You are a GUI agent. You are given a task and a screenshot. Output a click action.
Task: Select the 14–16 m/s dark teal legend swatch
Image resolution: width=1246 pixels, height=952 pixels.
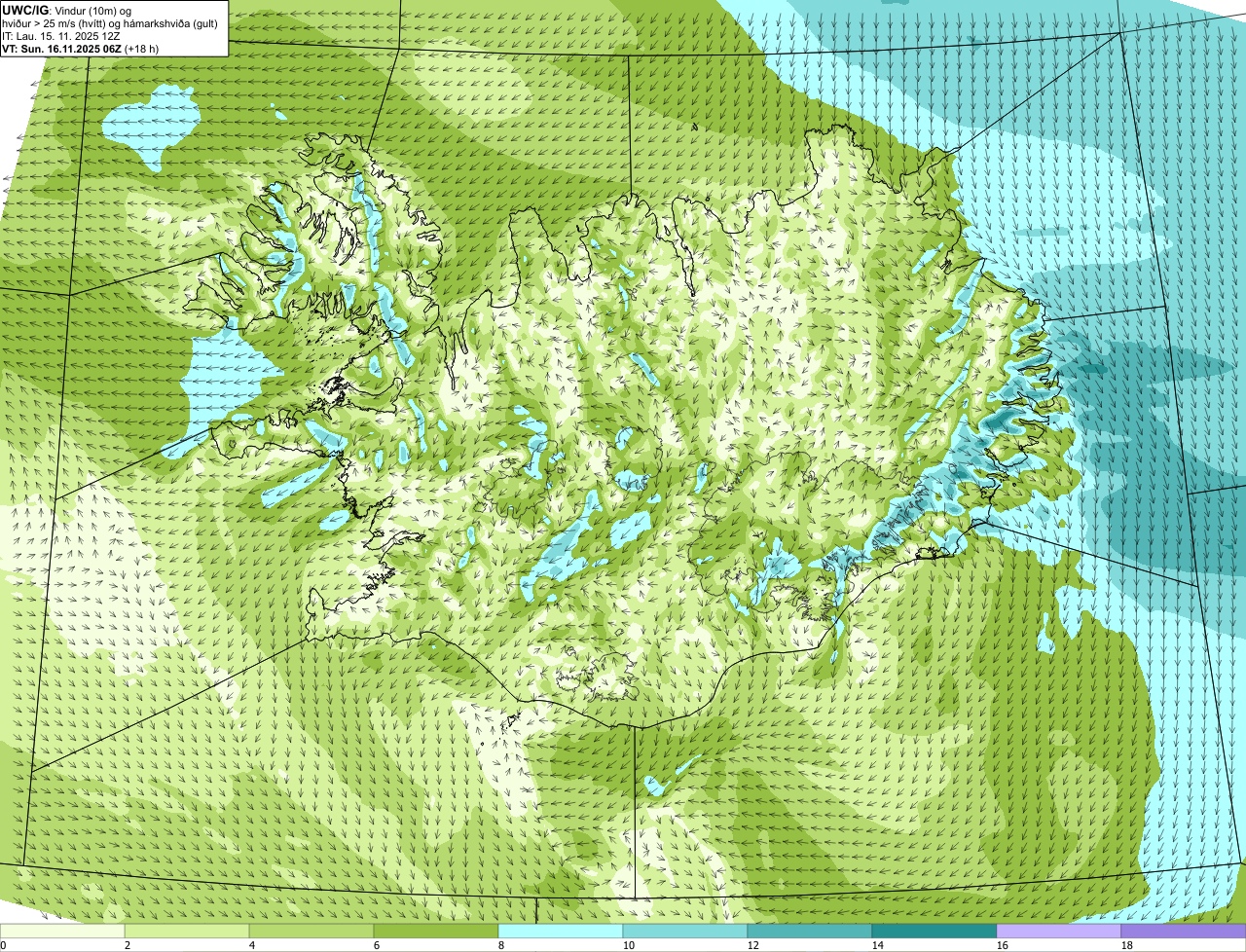click(934, 931)
